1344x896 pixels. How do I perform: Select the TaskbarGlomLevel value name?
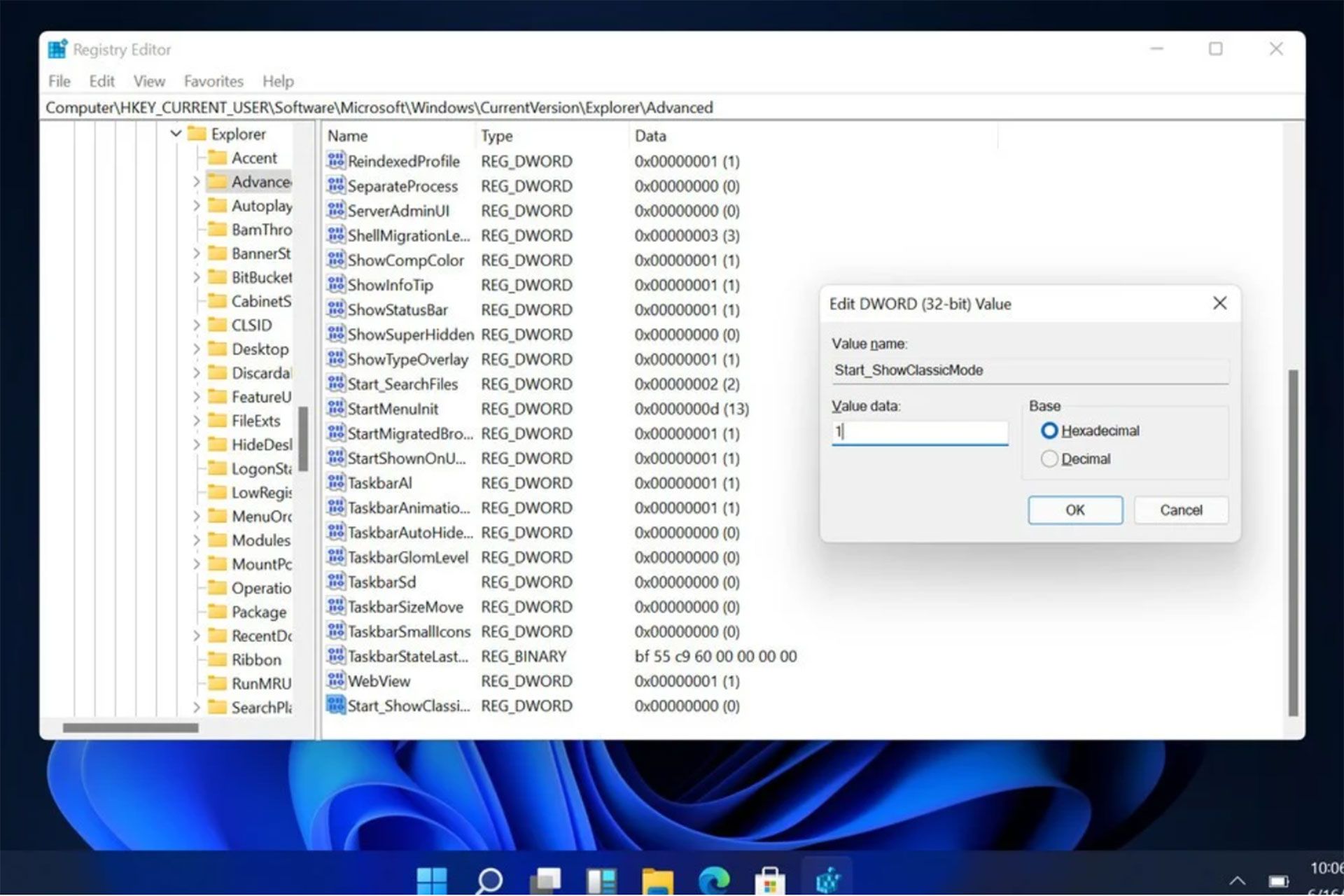(408, 557)
